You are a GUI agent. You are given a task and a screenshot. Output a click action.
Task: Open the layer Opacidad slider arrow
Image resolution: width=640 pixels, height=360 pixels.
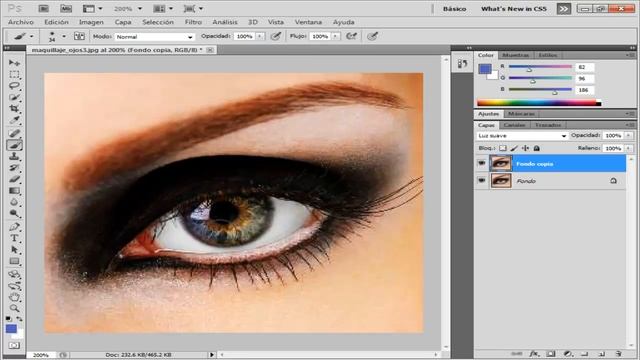629,135
